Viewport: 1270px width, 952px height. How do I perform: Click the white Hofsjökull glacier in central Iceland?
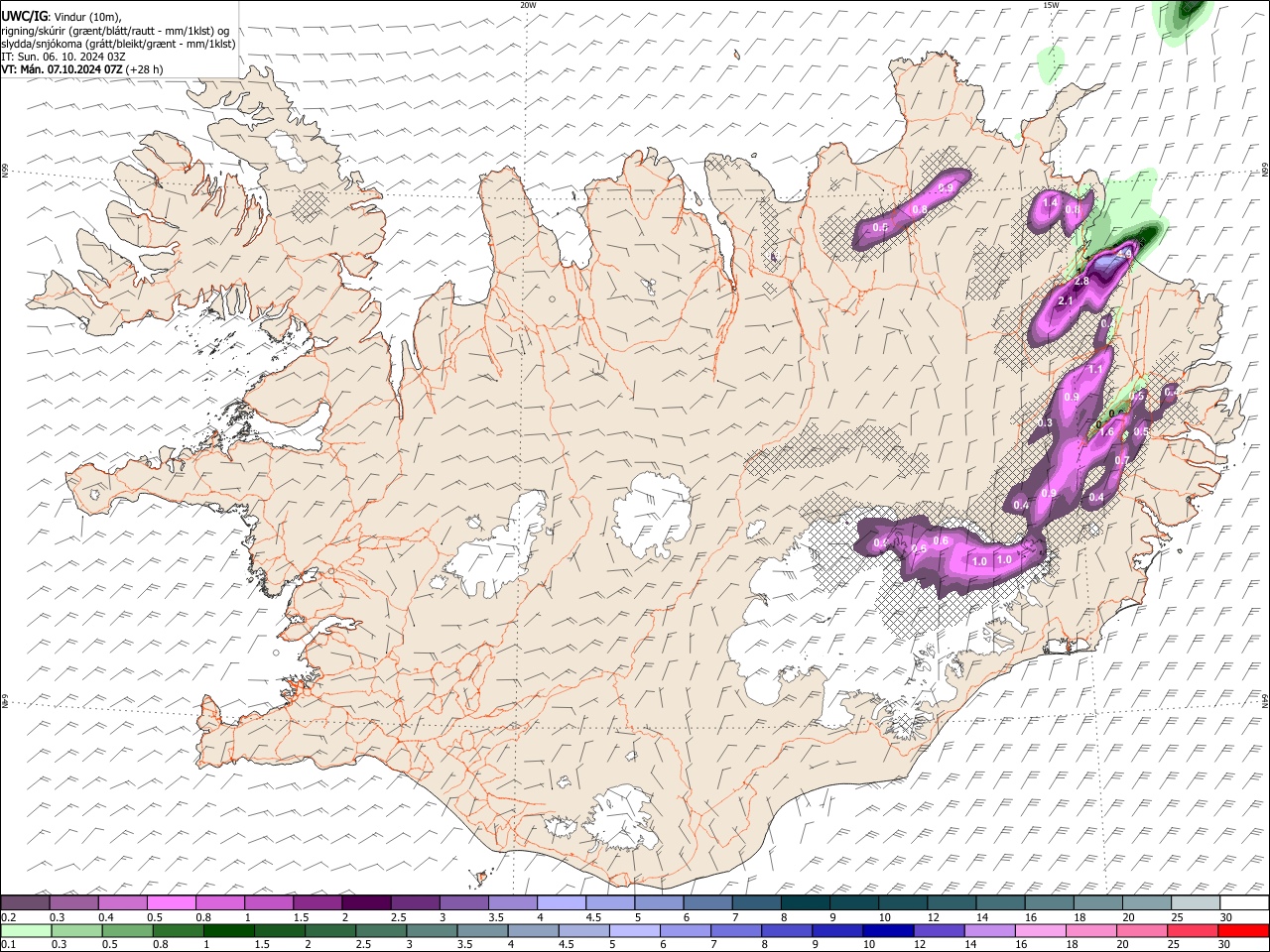[x=652, y=512]
